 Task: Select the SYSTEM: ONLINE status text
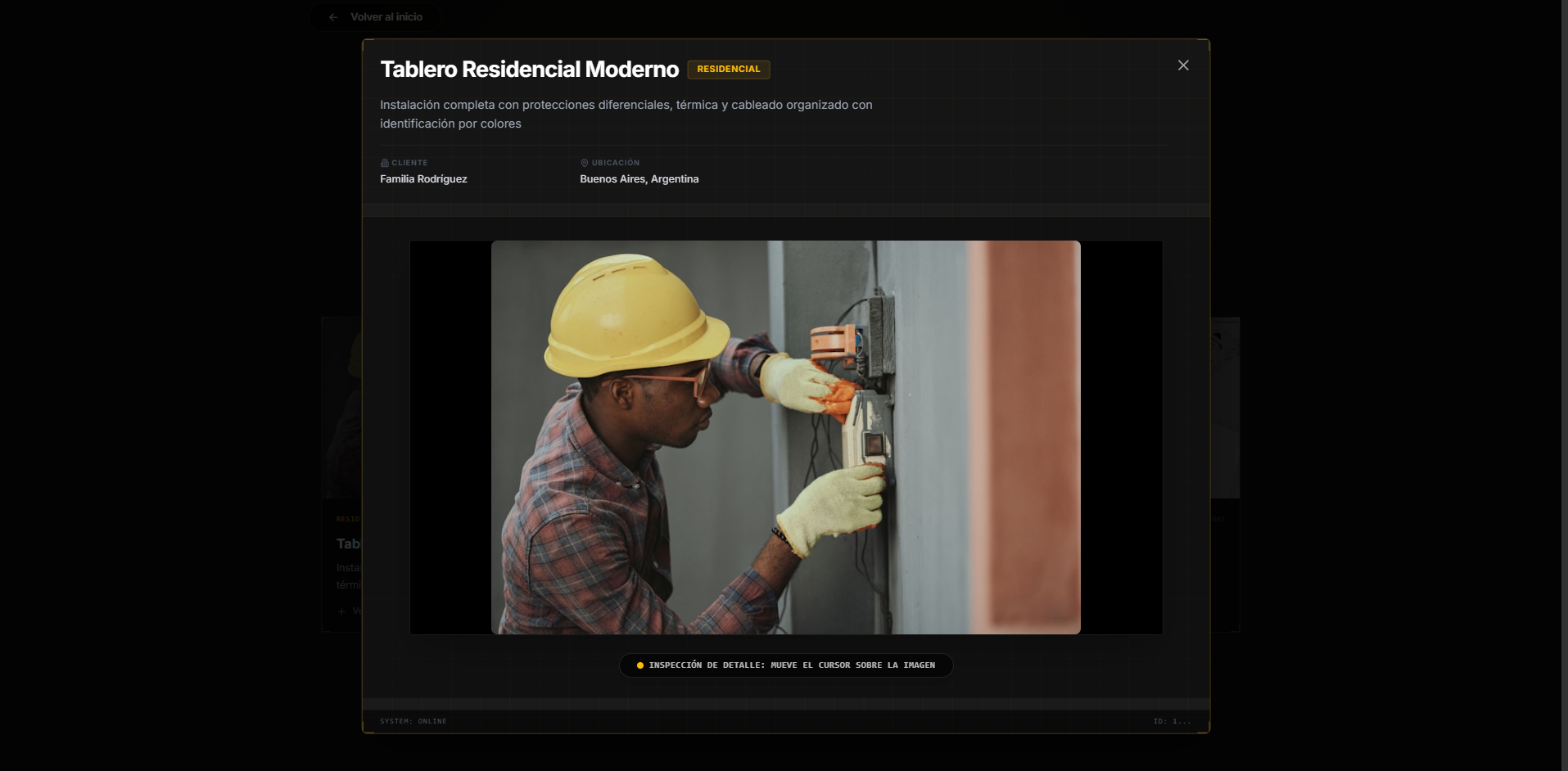tap(413, 721)
